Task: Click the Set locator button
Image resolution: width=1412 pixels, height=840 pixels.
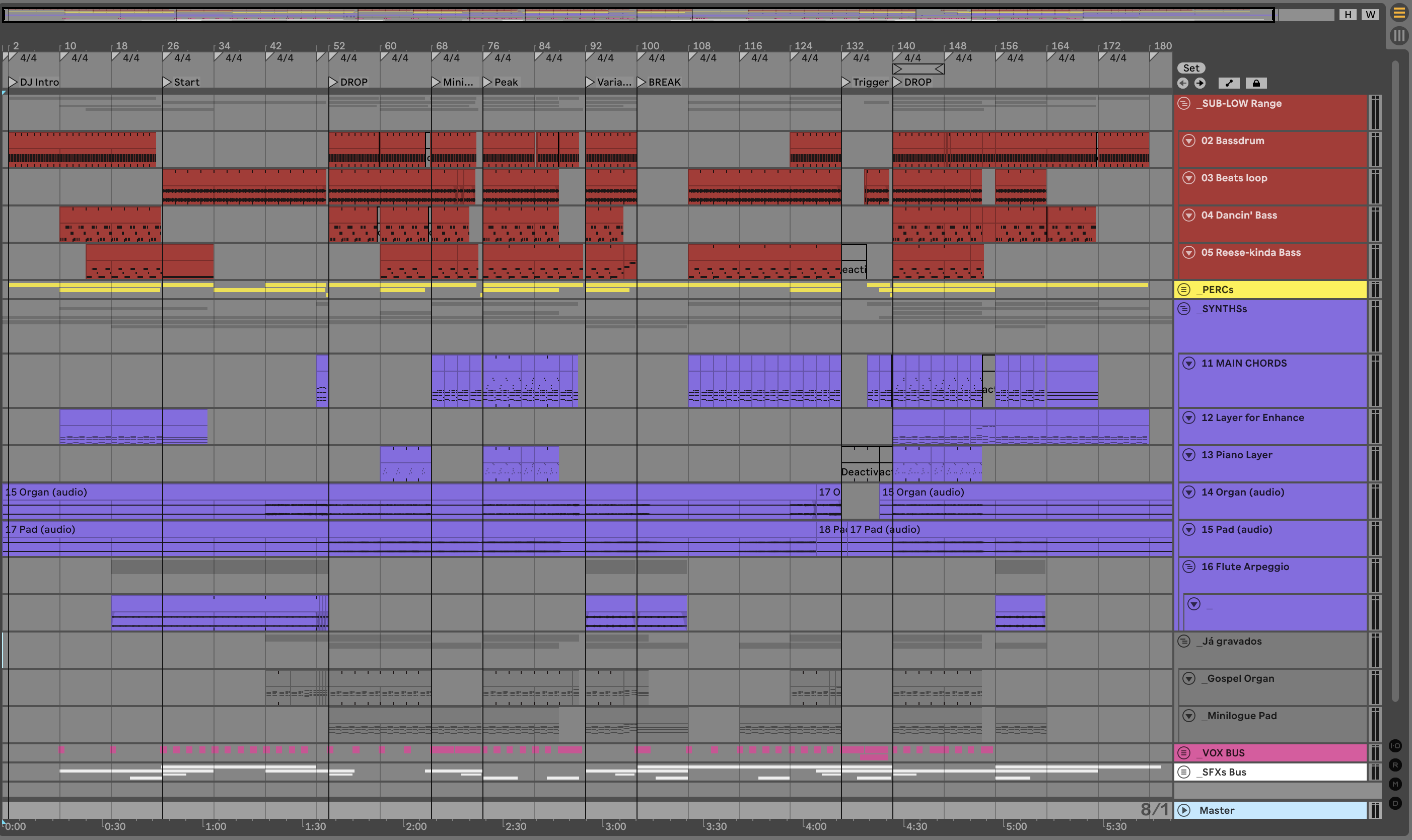Action: [x=1191, y=68]
